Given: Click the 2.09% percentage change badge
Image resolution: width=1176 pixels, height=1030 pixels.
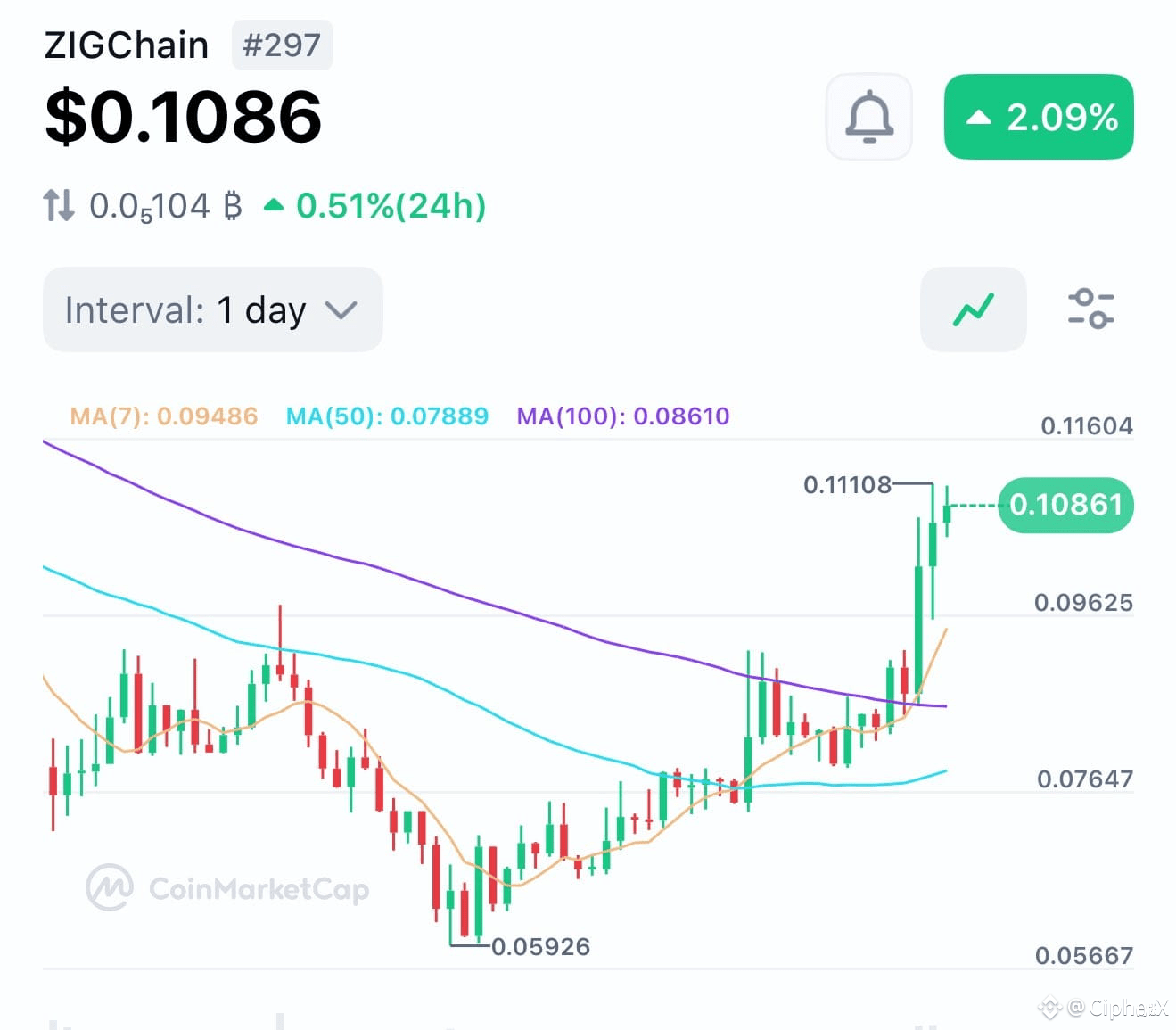Looking at the screenshot, I should coord(1037,117).
